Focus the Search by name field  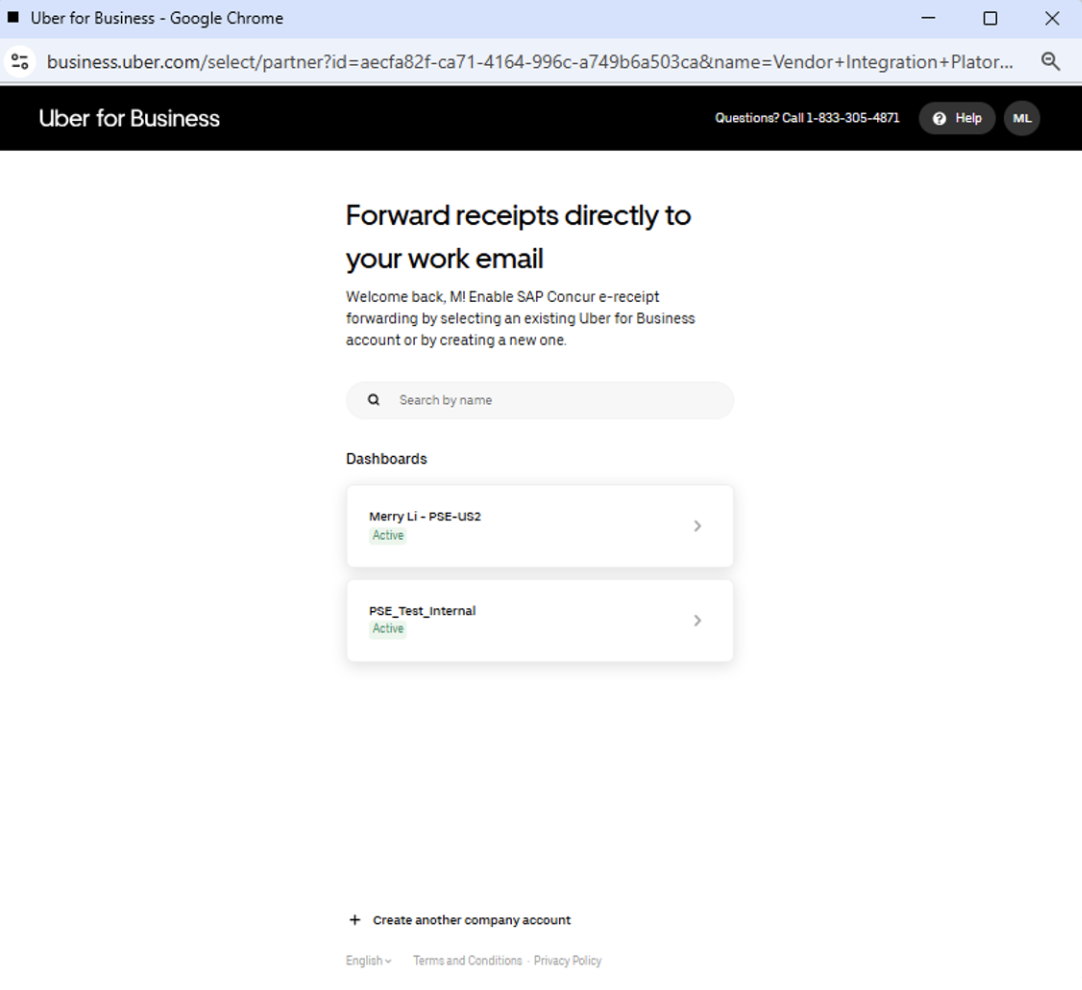[540, 400]
